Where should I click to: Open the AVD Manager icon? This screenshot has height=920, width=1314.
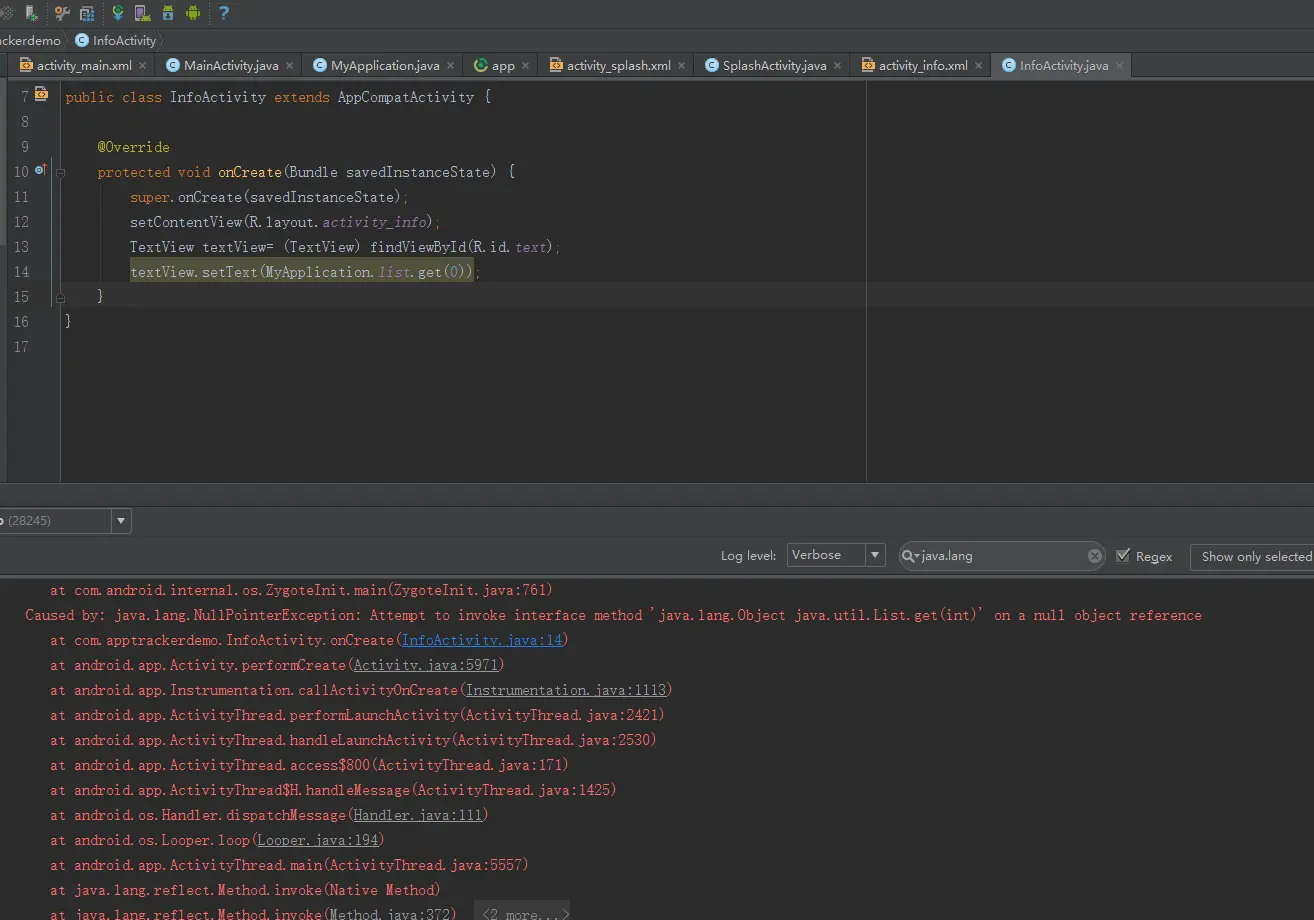(142, 13)
